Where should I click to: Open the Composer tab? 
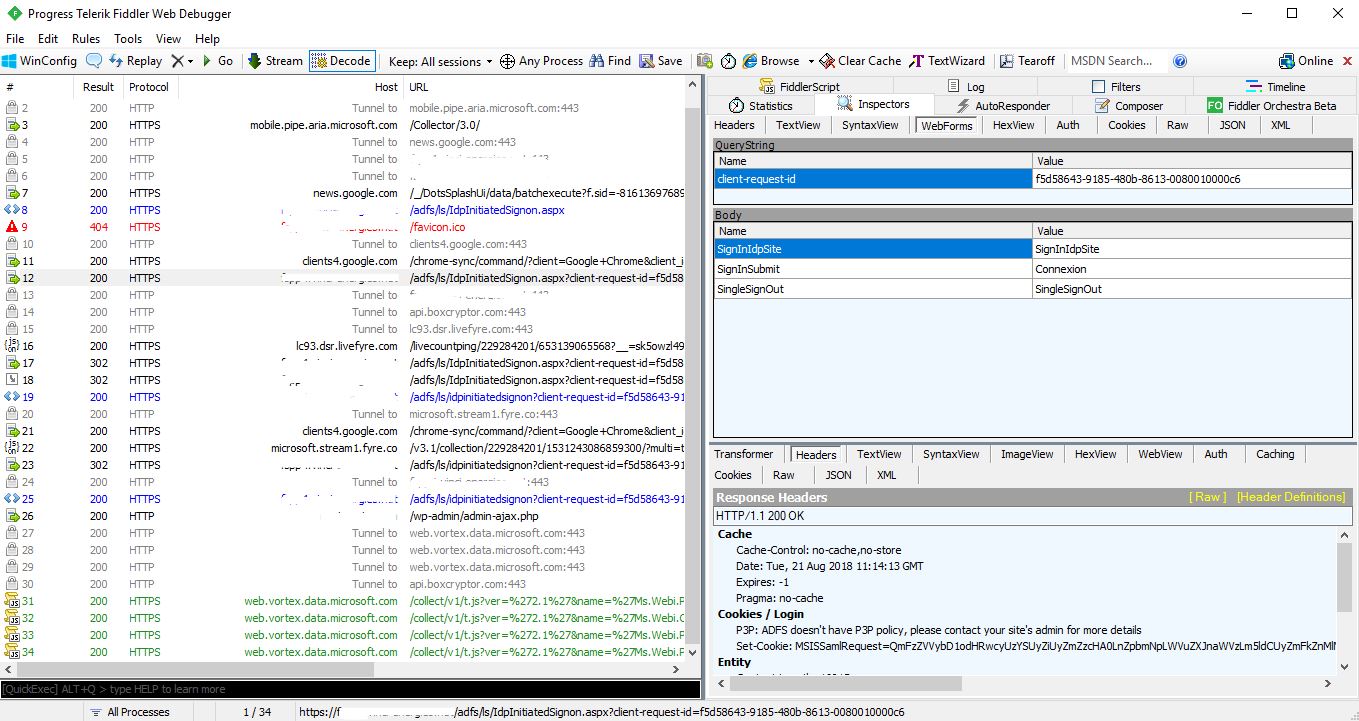1129,105
